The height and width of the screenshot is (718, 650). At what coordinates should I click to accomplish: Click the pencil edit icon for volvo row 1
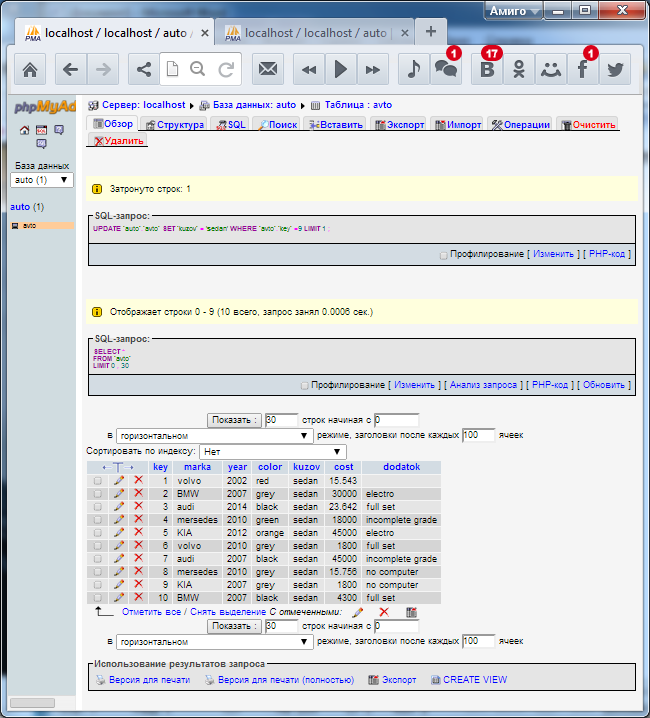[119, 480]
